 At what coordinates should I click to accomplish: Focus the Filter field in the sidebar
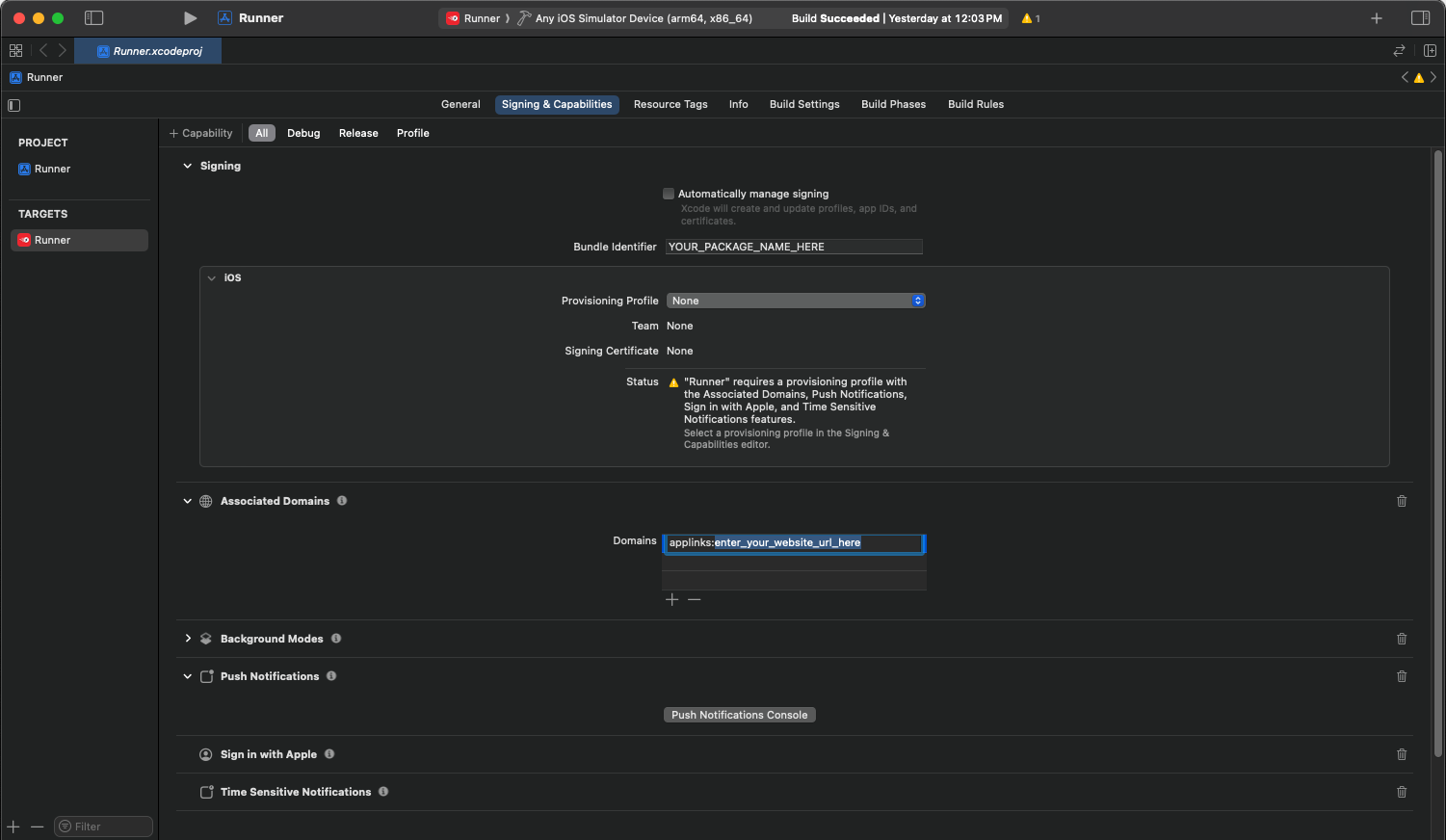(104, 827)
